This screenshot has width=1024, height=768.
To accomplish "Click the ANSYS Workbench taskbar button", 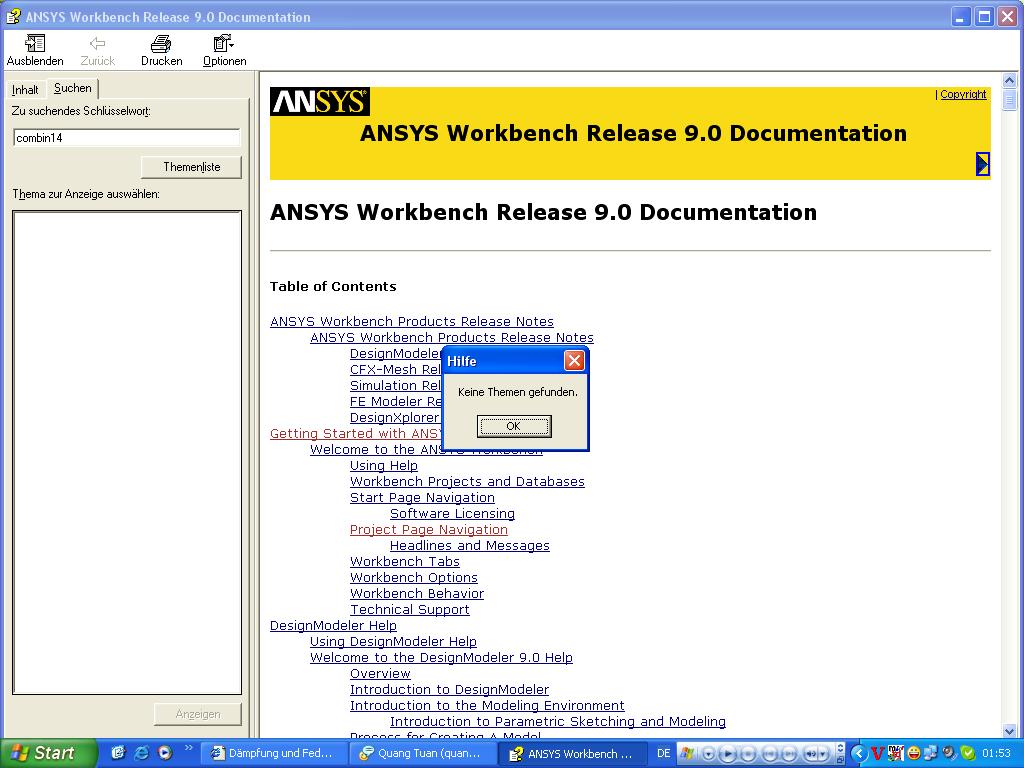I will pos(572,753).
